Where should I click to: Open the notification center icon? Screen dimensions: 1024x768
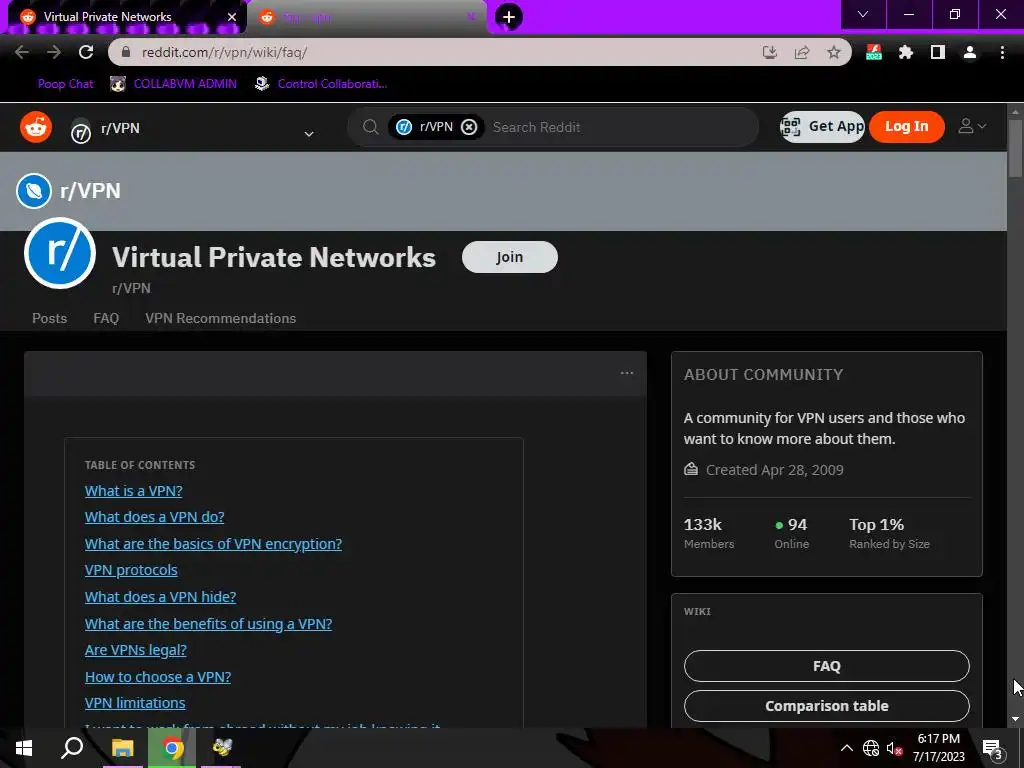point(993,748)
